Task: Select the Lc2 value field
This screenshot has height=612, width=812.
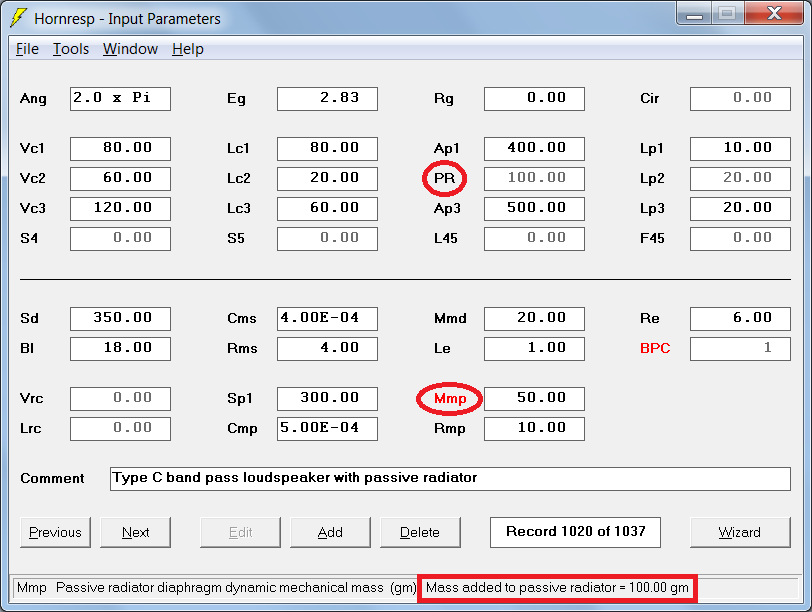Action: coord(327,179)
